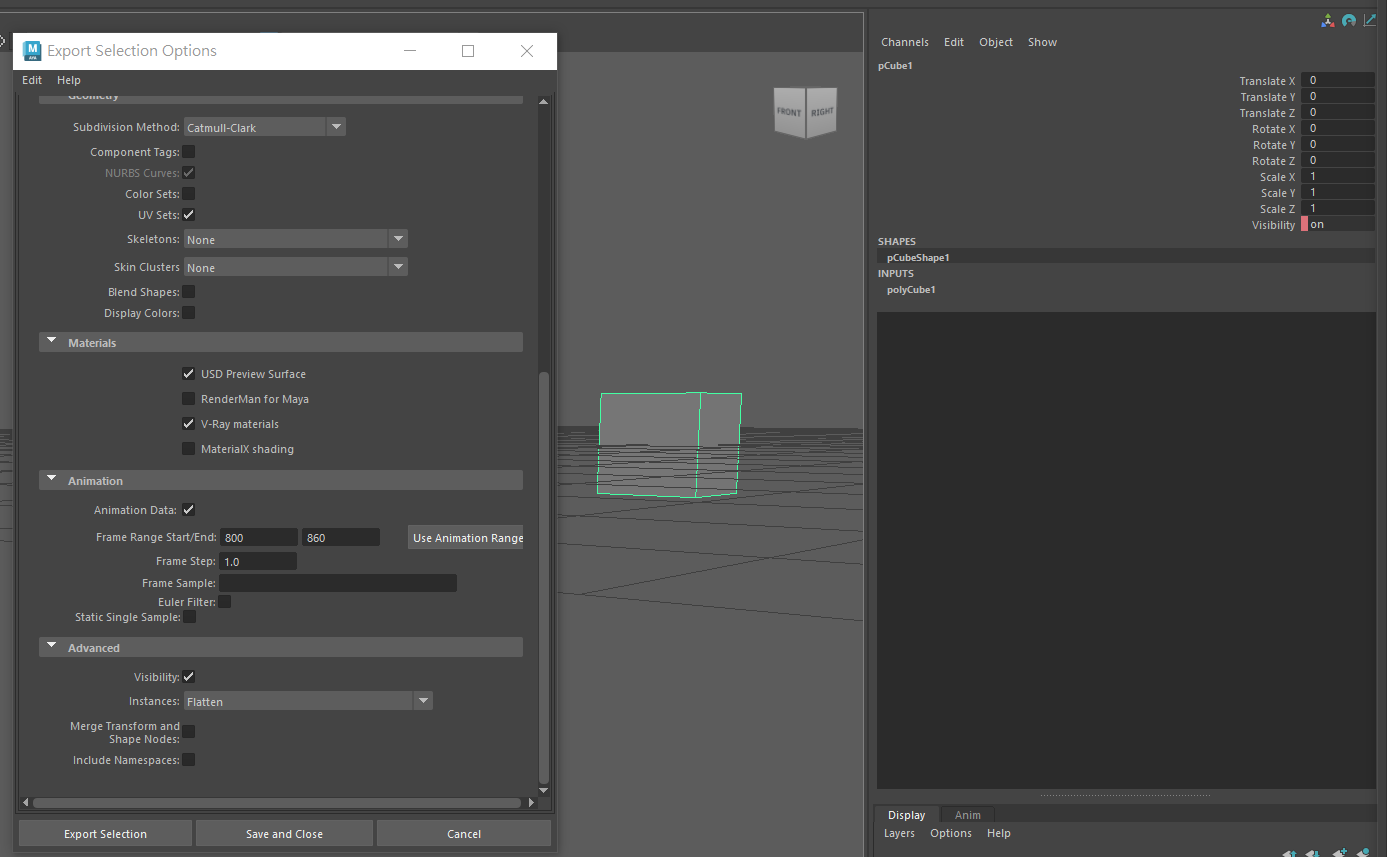Click the Frame Sample text field
1387x857 pixels.
tap(338, 583)
